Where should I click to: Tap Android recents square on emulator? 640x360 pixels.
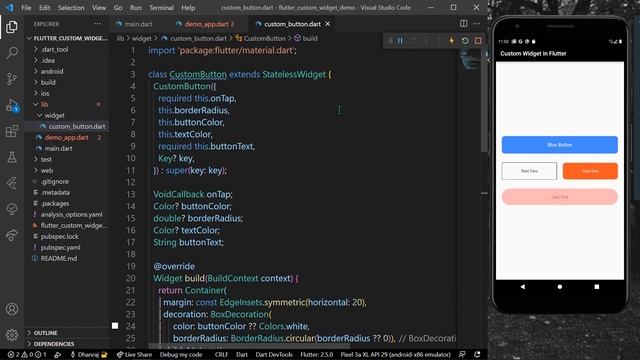[x=597, y=287]
